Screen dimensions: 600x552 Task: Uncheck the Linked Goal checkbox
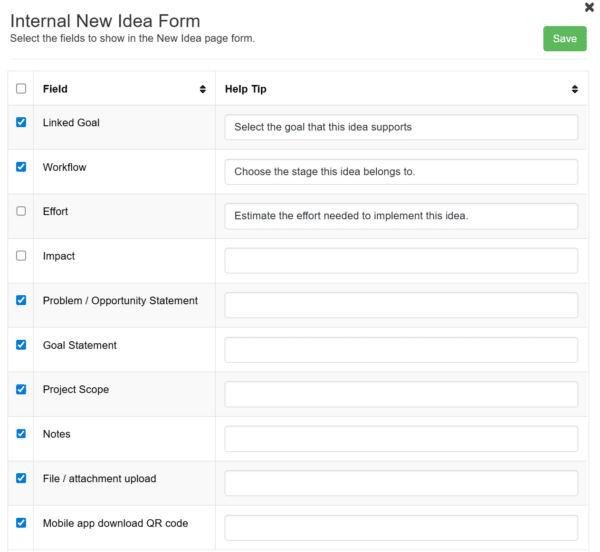click(x=21, y=123)
